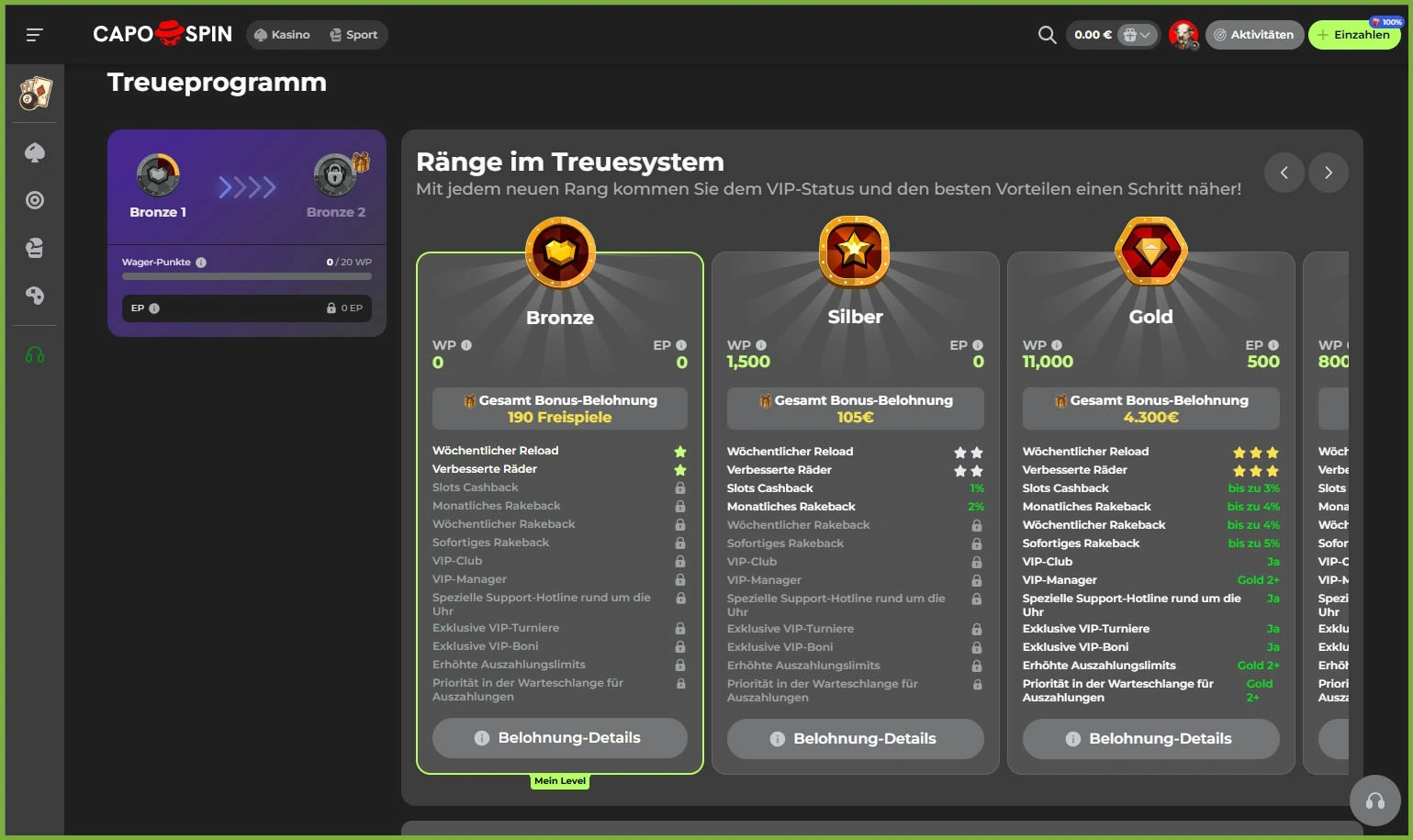1413x840 pixels.
Task: Open the Aktivitäten button
Action: tap(1253, 35)
